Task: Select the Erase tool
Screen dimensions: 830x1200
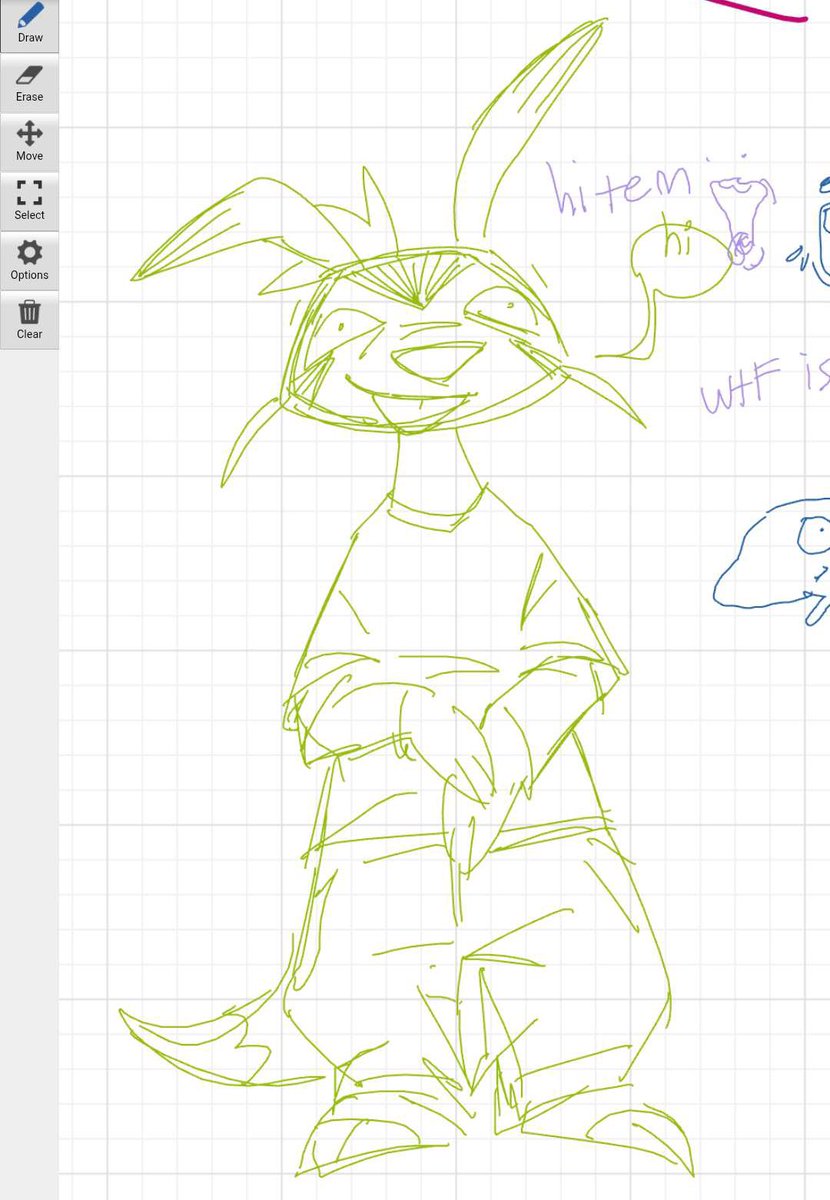Action: 29,83
